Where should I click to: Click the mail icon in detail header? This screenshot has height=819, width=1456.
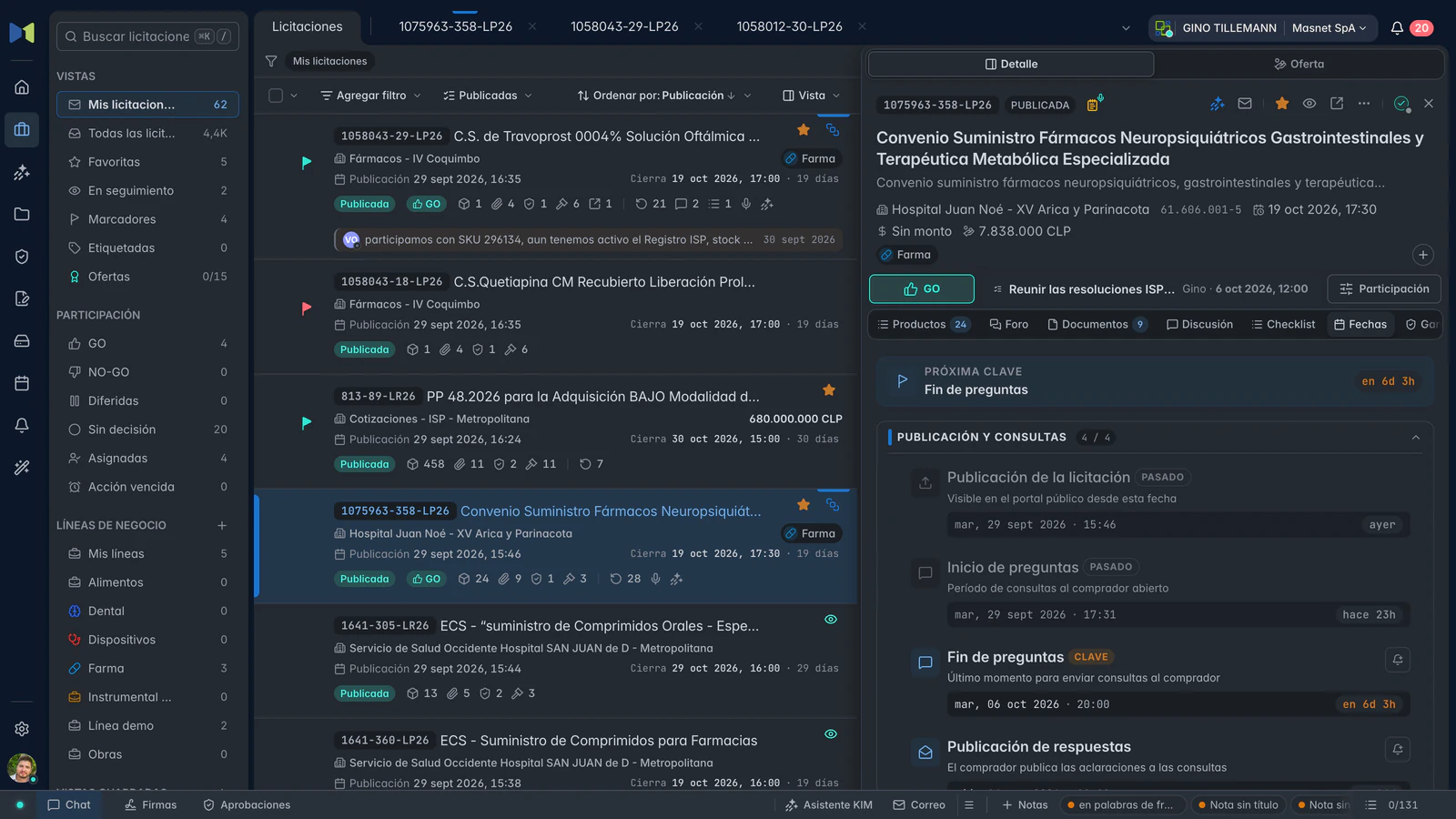(1245, 104)
